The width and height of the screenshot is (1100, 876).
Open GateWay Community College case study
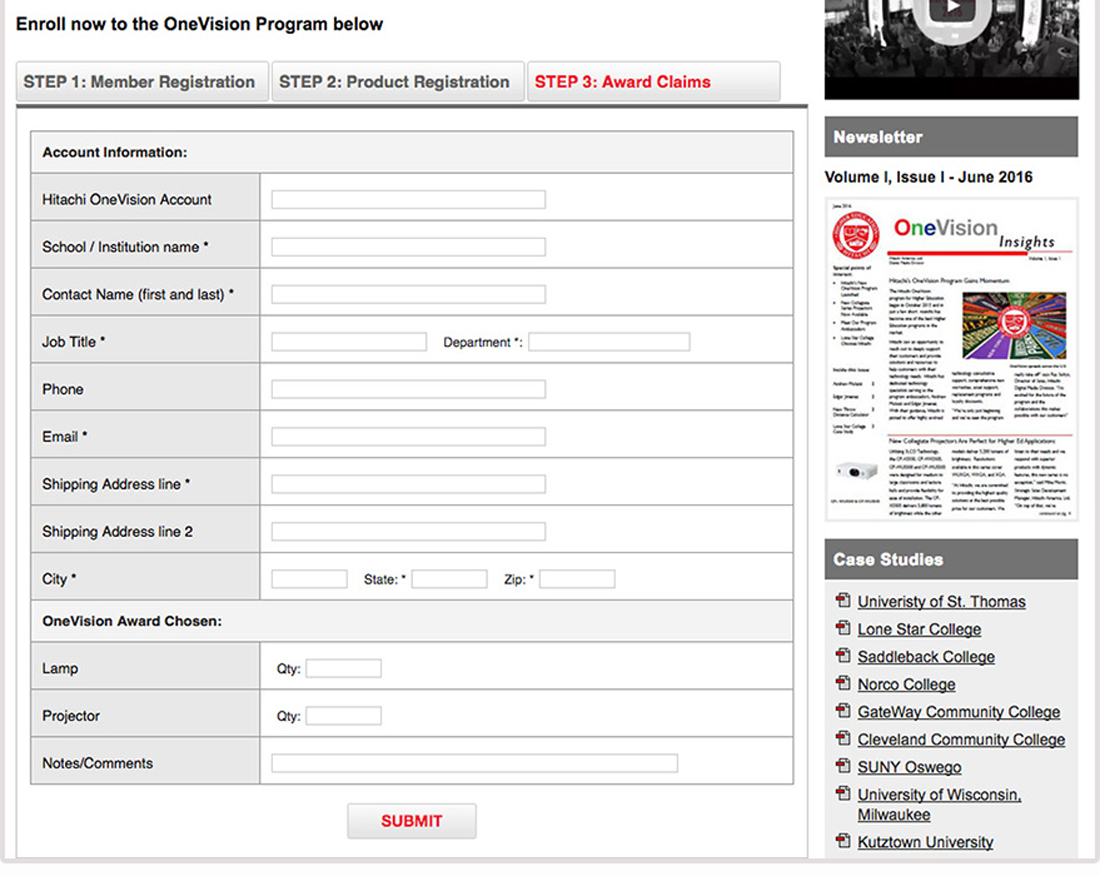tap(959, 712)
